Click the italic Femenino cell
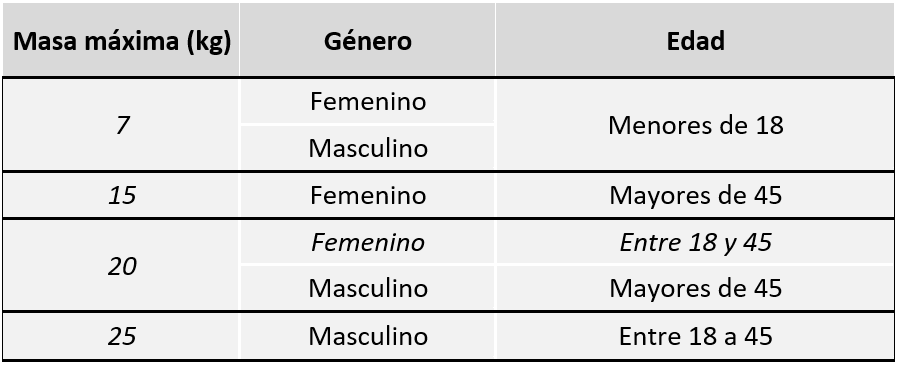This screenshot has width=899, height=366. (x=368, y=242)
